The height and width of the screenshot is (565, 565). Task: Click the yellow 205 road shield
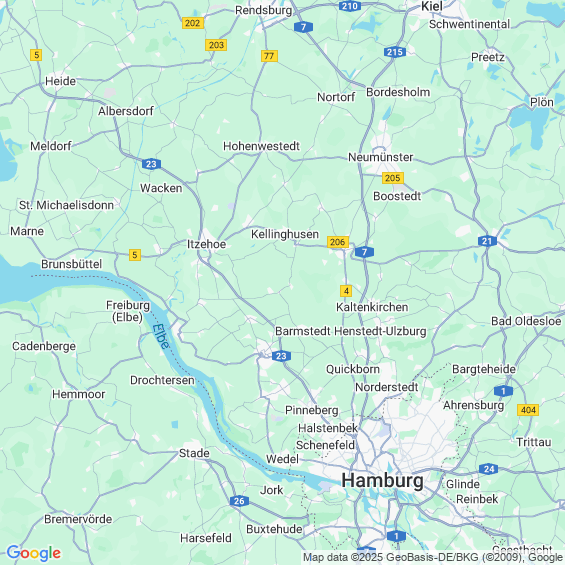(393, 178)
